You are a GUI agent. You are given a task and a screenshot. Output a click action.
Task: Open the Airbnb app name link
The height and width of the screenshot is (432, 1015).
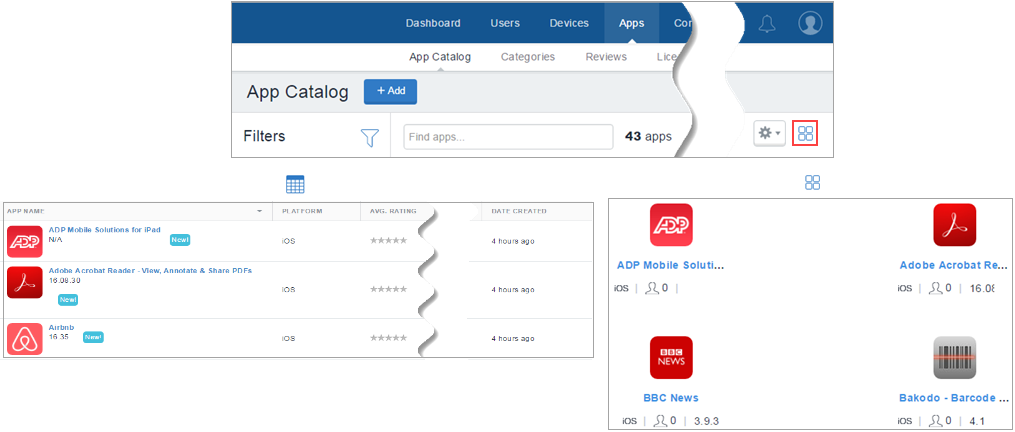pos(62,327)
